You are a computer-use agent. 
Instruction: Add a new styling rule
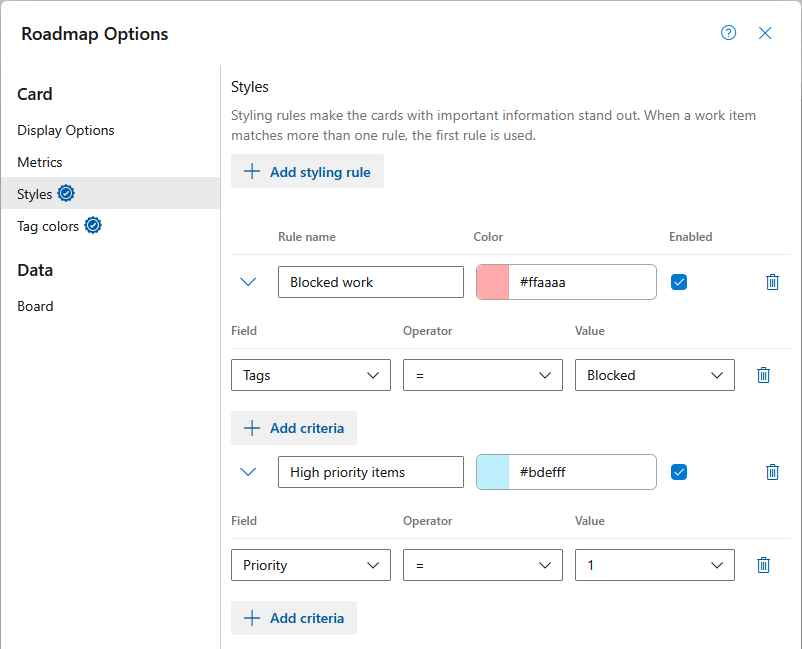(307, 171)
